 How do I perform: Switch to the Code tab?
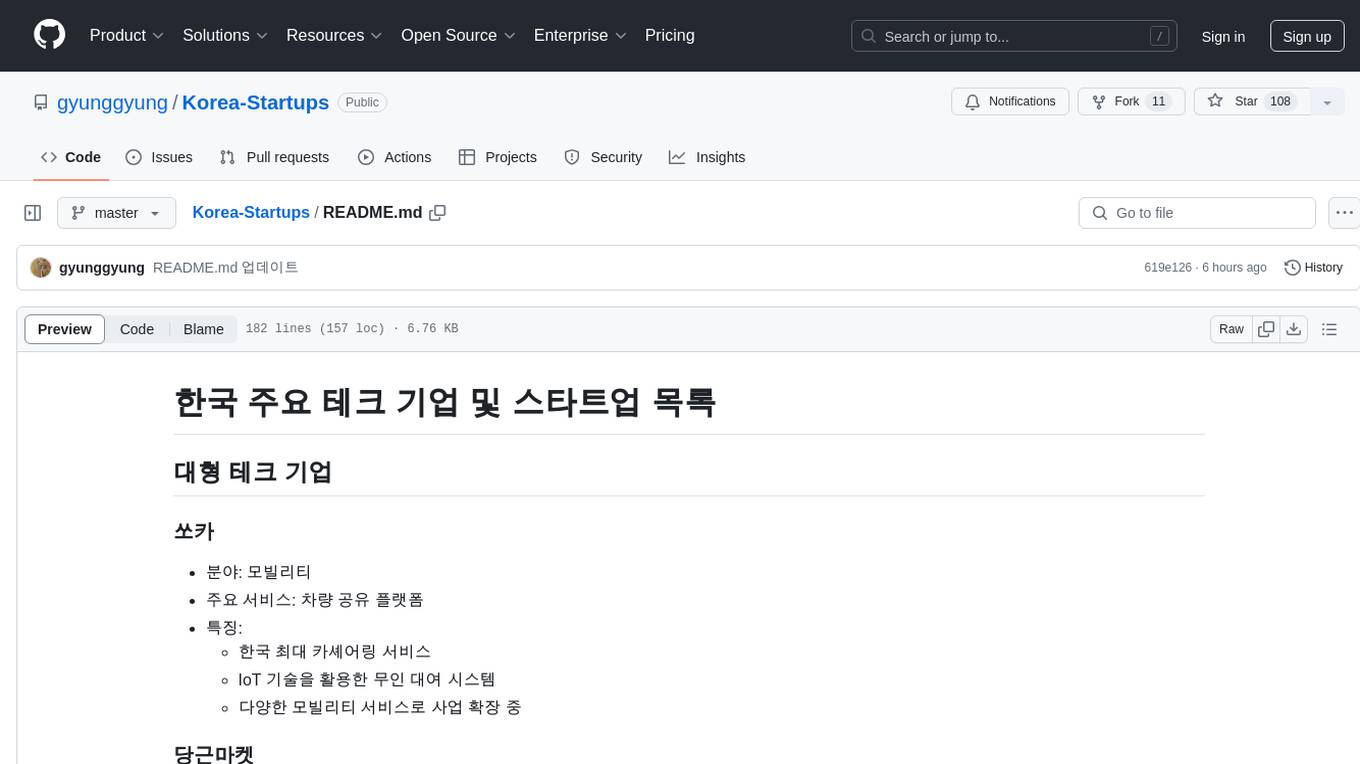click(x=71, y=157)
